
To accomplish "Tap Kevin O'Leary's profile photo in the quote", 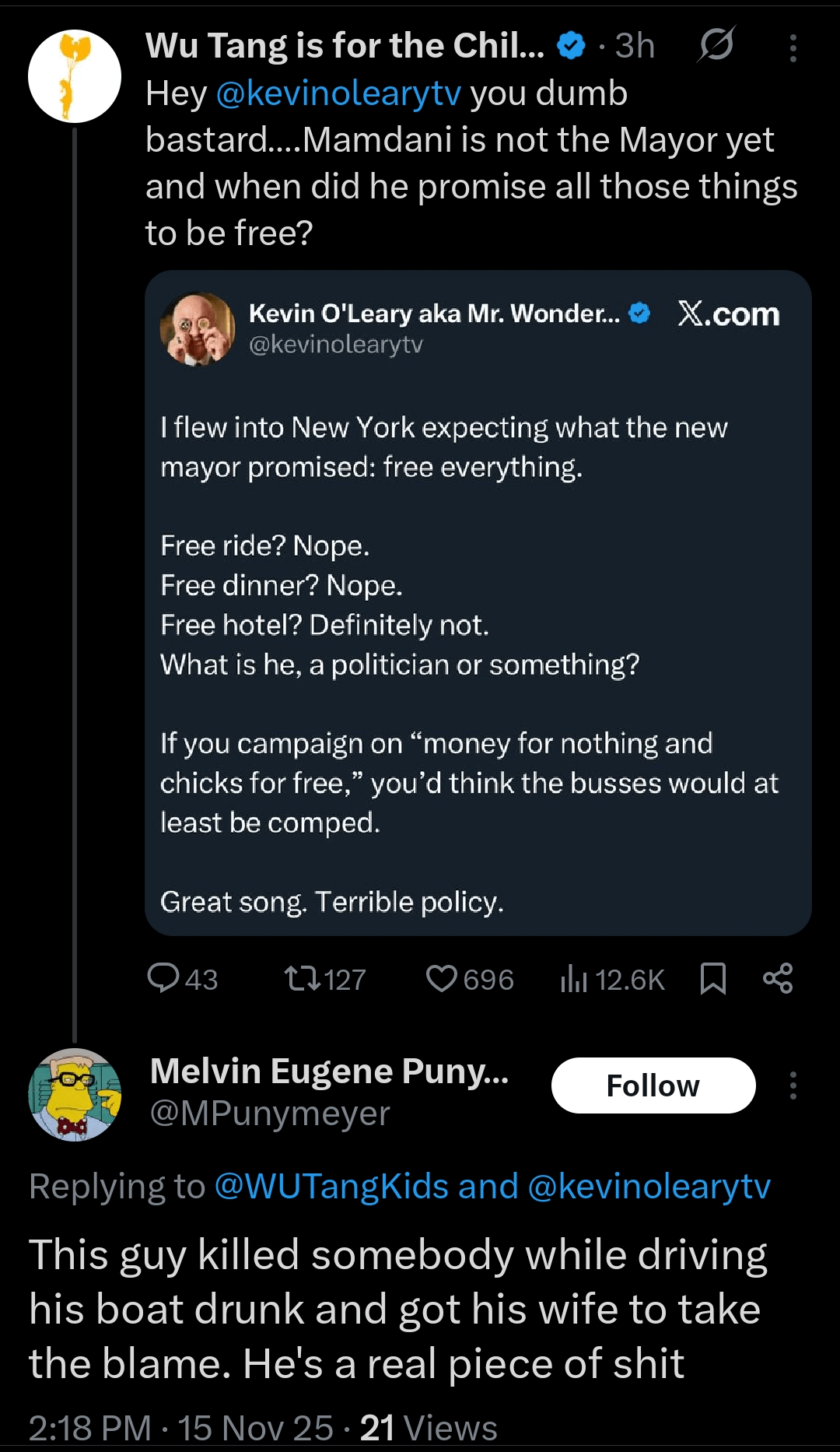I will (198, 328).
